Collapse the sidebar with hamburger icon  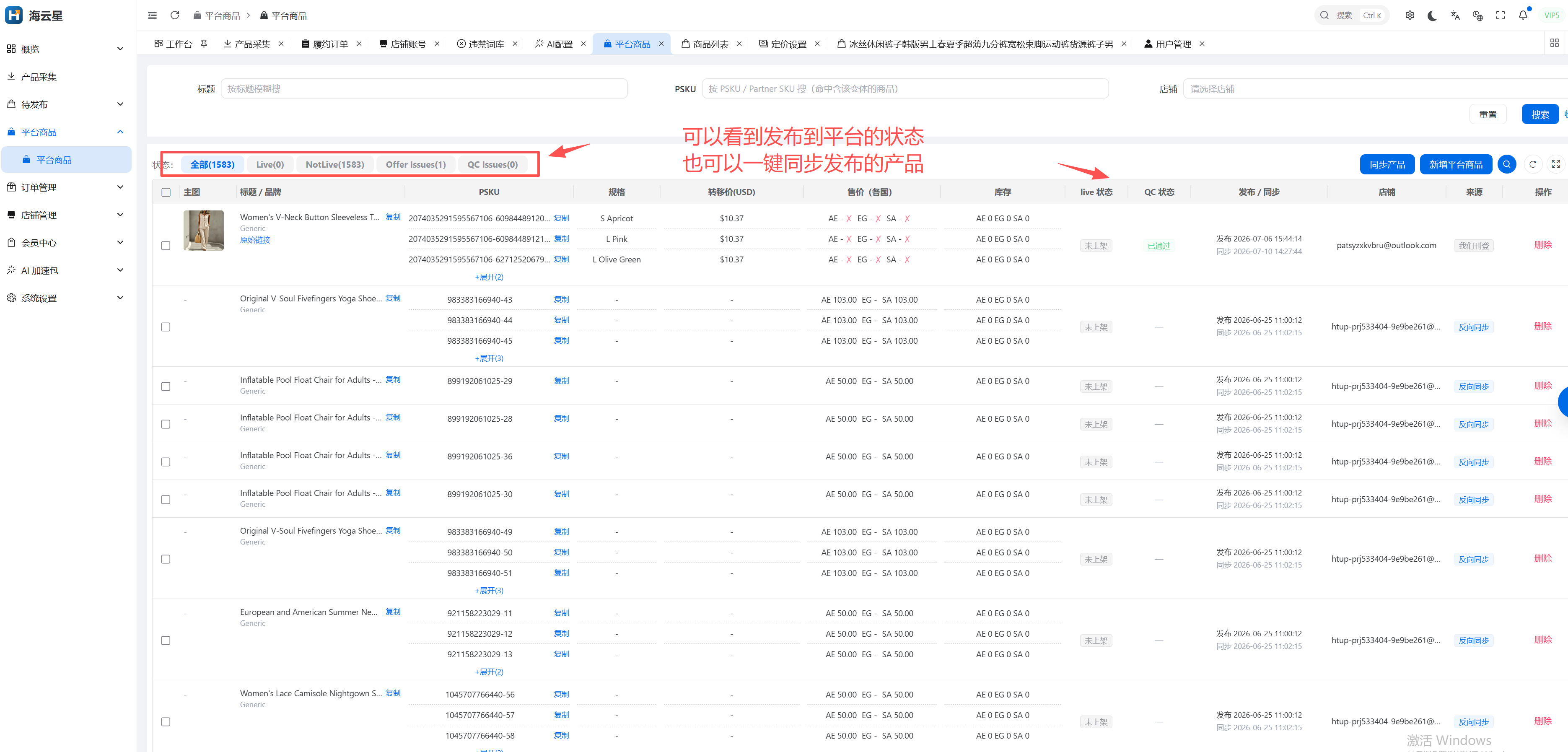(x=152, y=15)
